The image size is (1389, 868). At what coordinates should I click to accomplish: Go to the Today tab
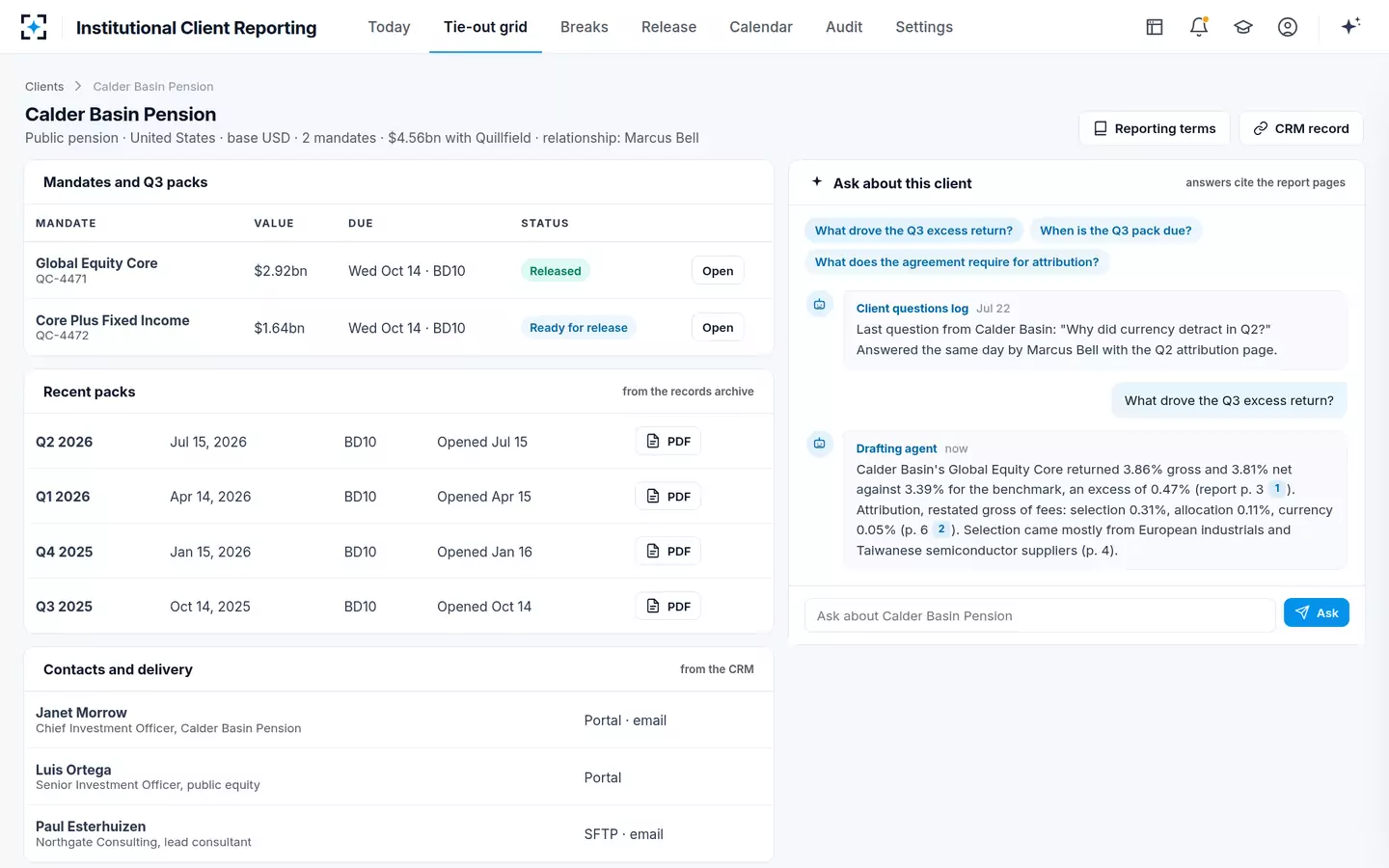[x=389, y=27]
